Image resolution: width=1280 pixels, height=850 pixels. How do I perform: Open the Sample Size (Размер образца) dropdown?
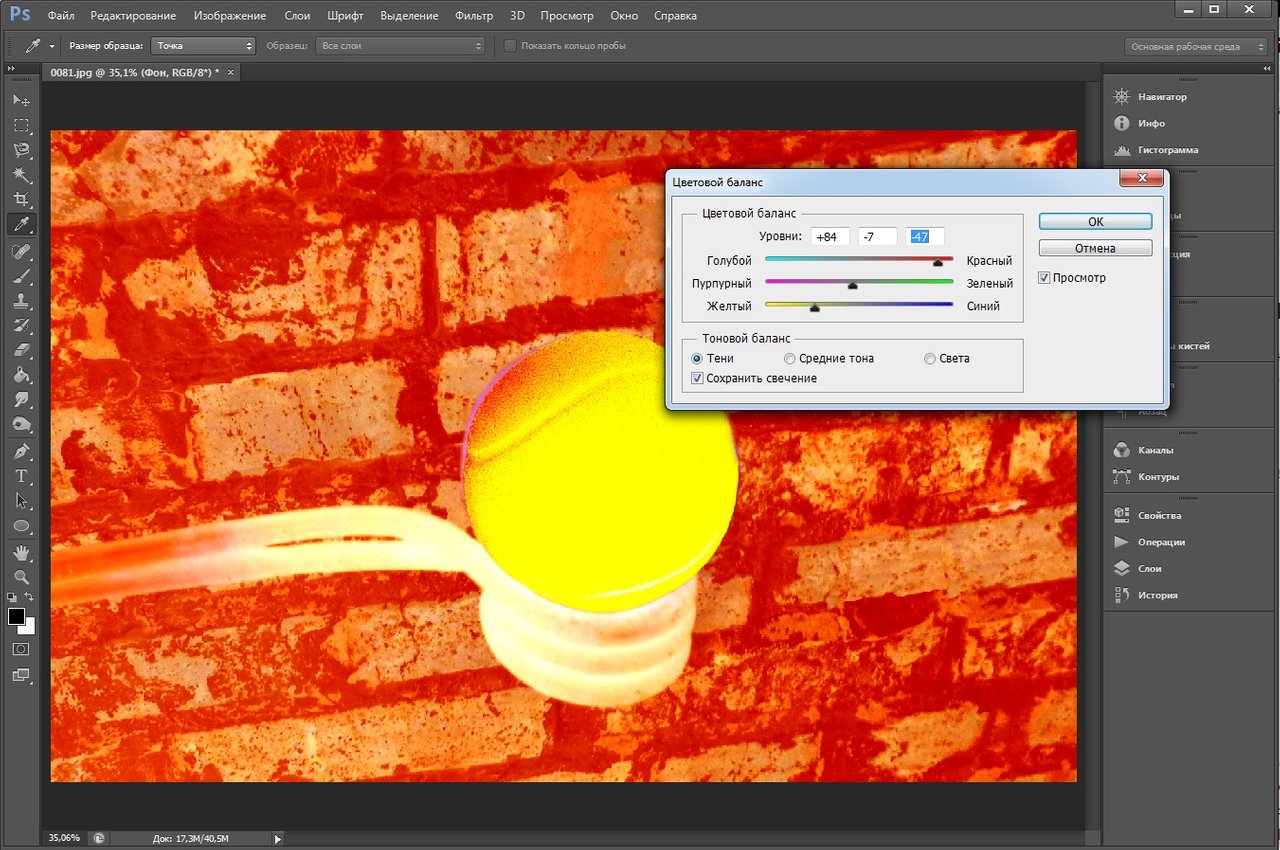point(203,46)
